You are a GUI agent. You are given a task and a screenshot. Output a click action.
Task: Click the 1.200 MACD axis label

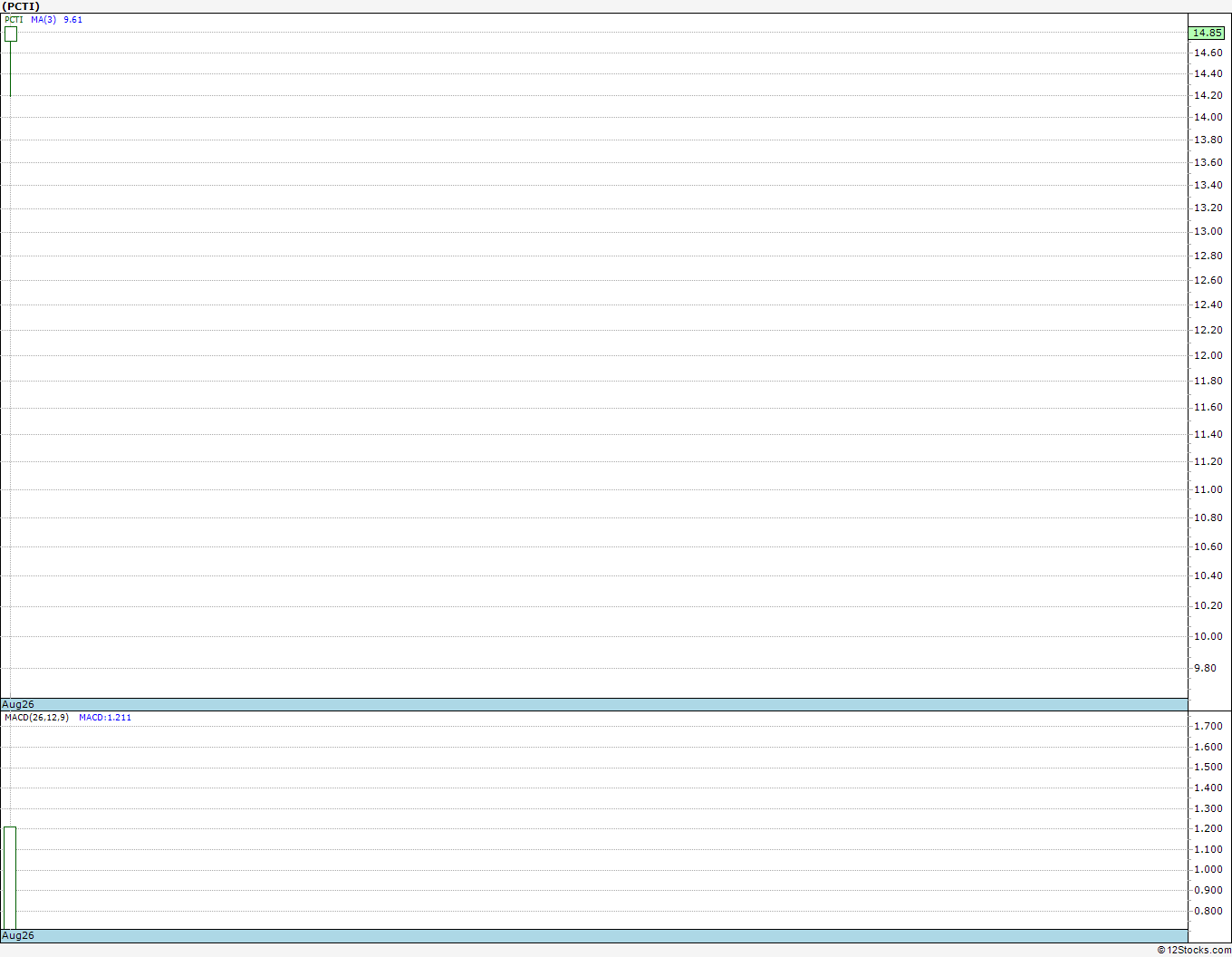(x=1208, y=828)
